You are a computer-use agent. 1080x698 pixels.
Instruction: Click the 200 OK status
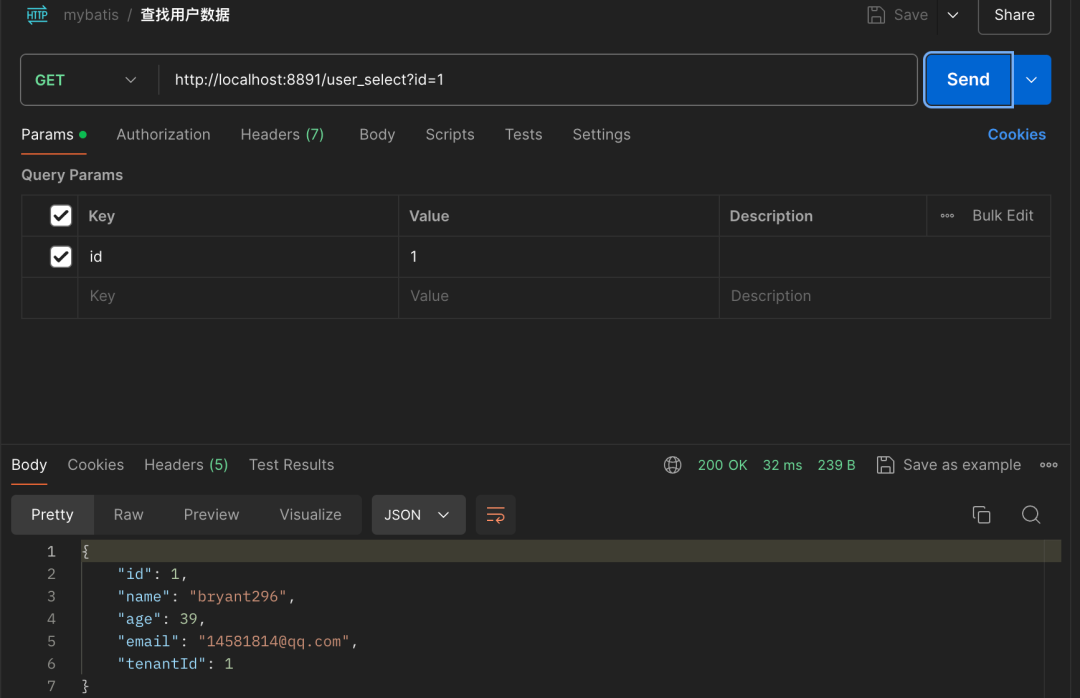(x=722, y=465)
